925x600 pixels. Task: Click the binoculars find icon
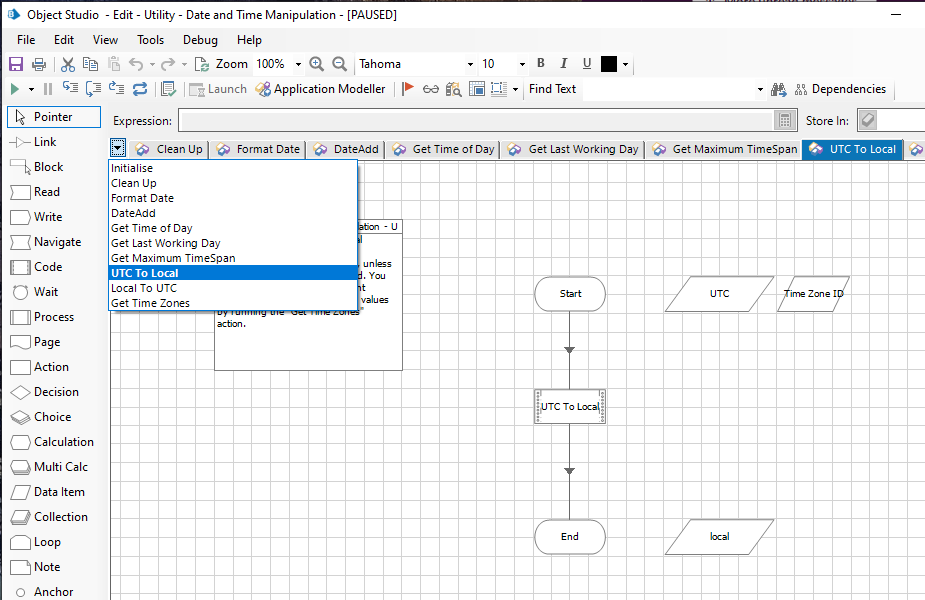tap(778, 89)
